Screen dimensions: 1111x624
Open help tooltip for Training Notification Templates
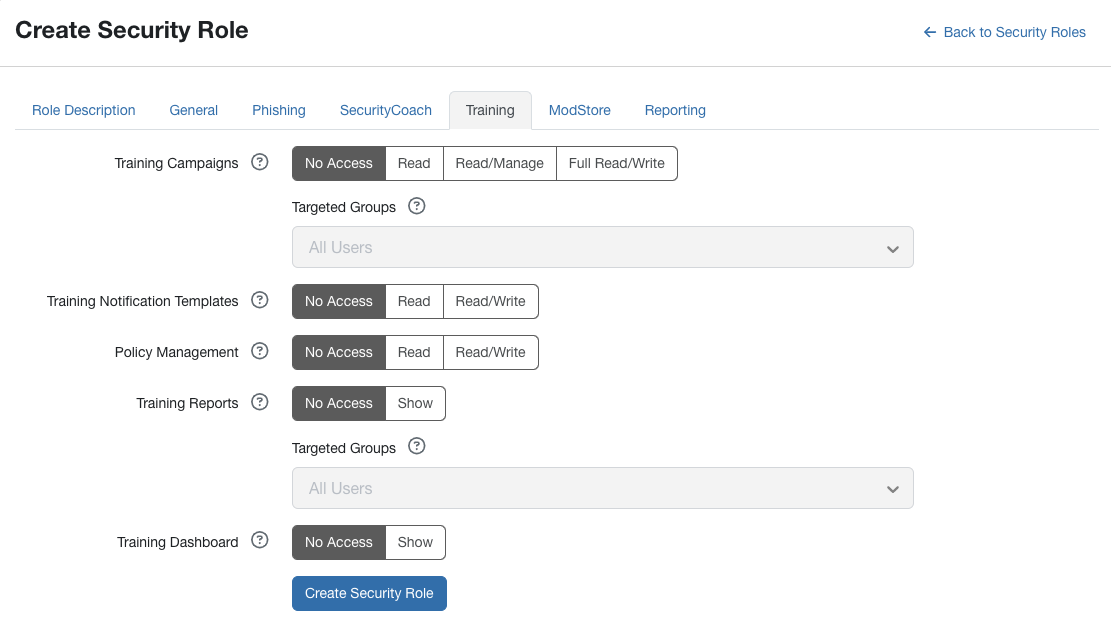(x=259, y=300)
